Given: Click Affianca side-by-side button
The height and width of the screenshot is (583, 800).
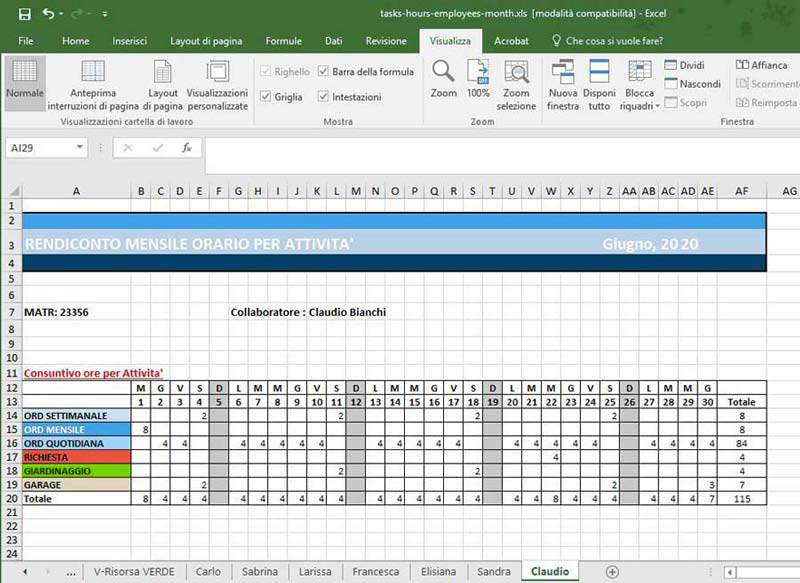Looking at the screenshot, I should click(x=761, y=65).
